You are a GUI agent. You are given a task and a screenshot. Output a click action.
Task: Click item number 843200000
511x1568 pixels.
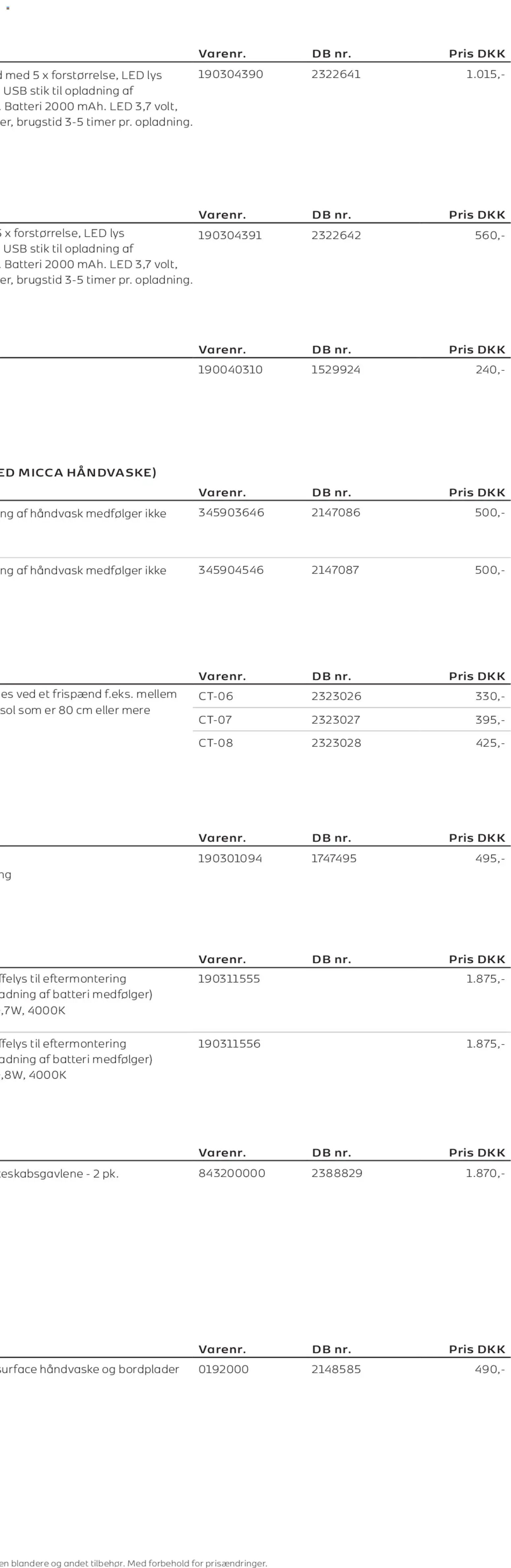coord(232,1173)
